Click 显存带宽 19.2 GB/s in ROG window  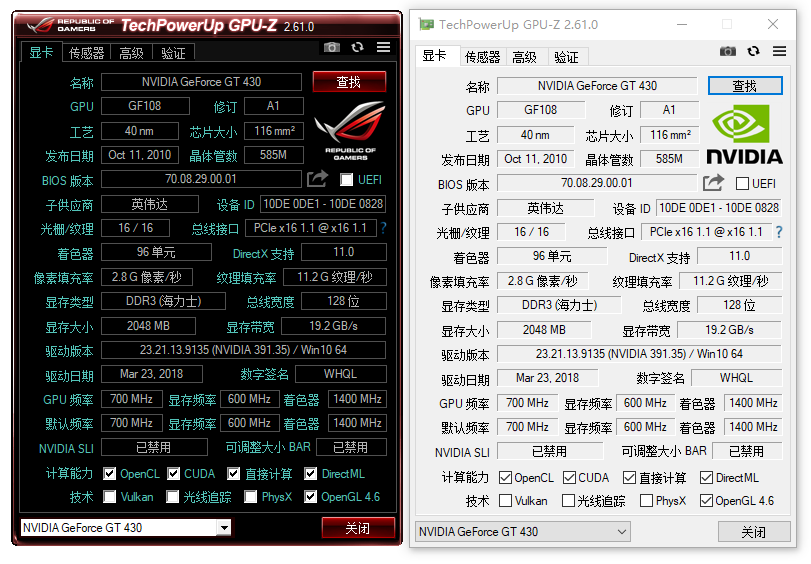[334, 326]
